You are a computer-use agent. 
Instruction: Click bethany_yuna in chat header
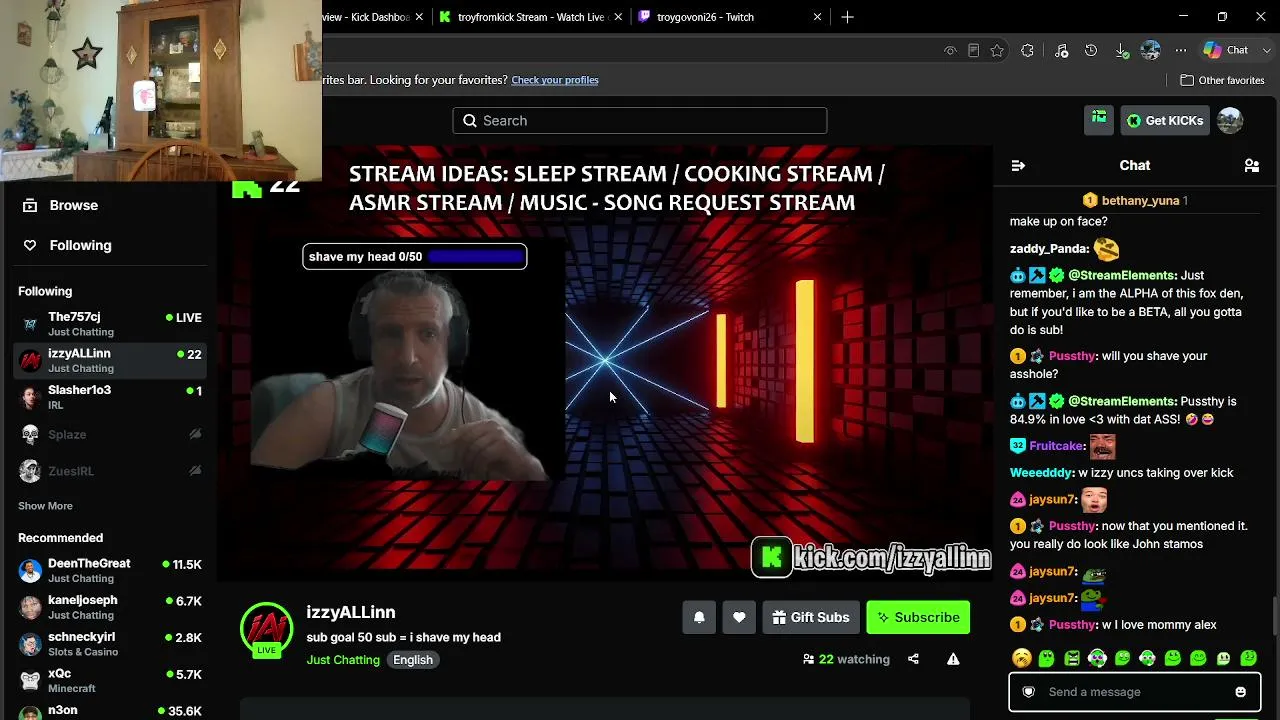(1140, 201)
